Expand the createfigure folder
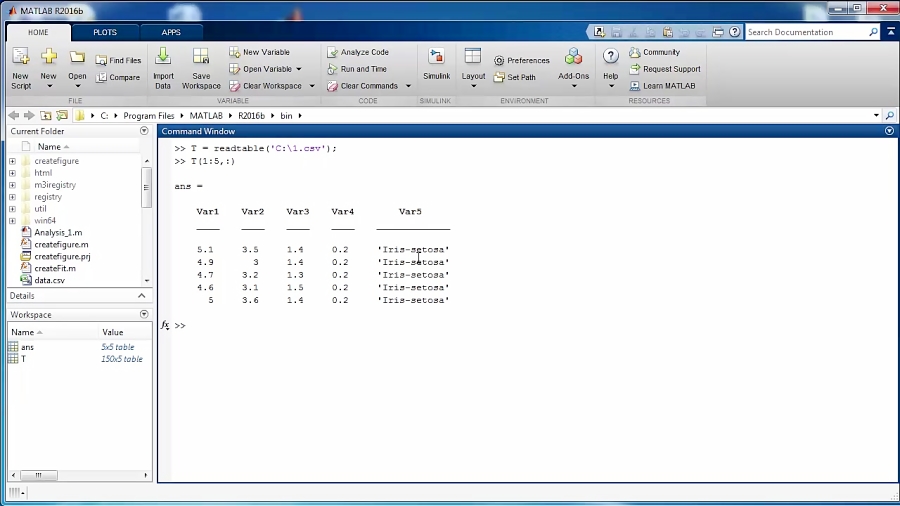 [x=12, y=161]
